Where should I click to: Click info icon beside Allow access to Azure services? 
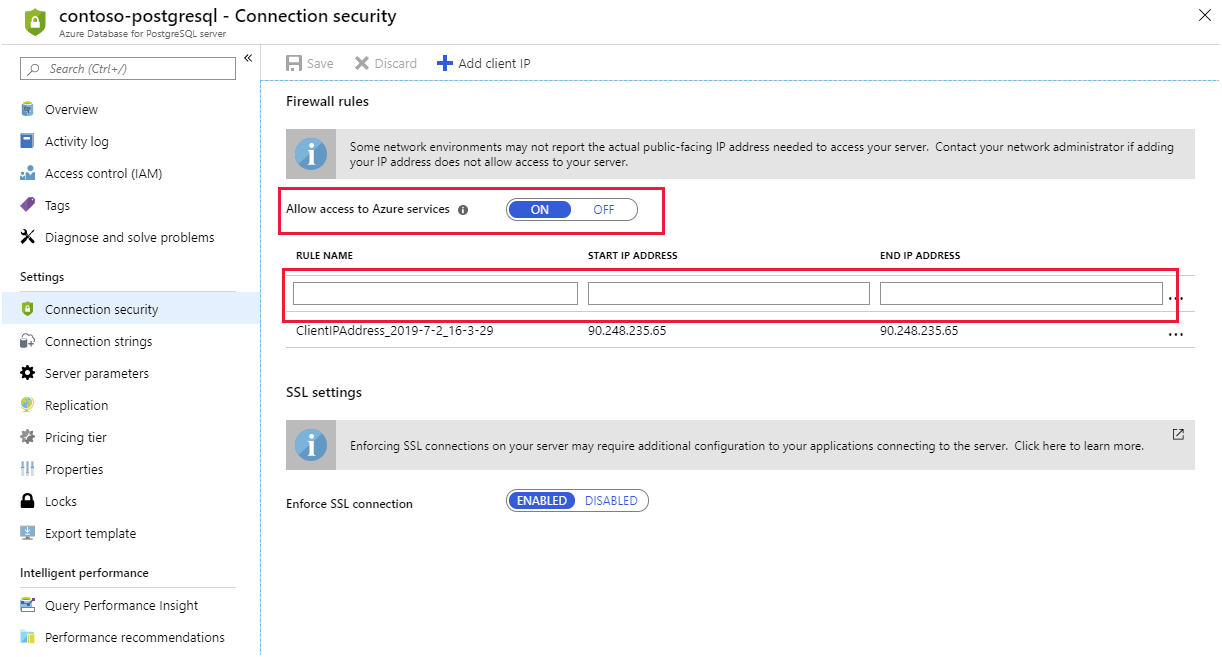[x=463, y=210]
